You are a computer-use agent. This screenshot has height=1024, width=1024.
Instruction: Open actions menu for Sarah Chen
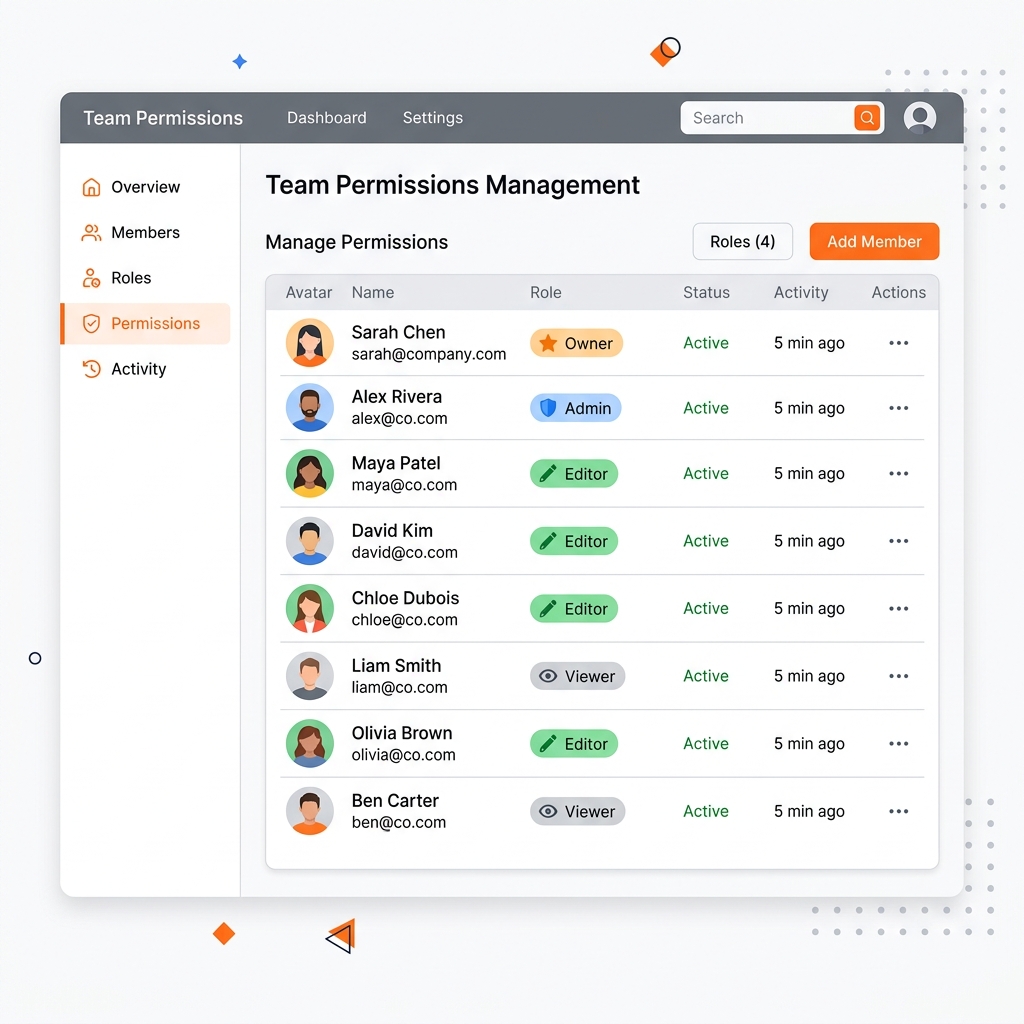pos(899,343)
